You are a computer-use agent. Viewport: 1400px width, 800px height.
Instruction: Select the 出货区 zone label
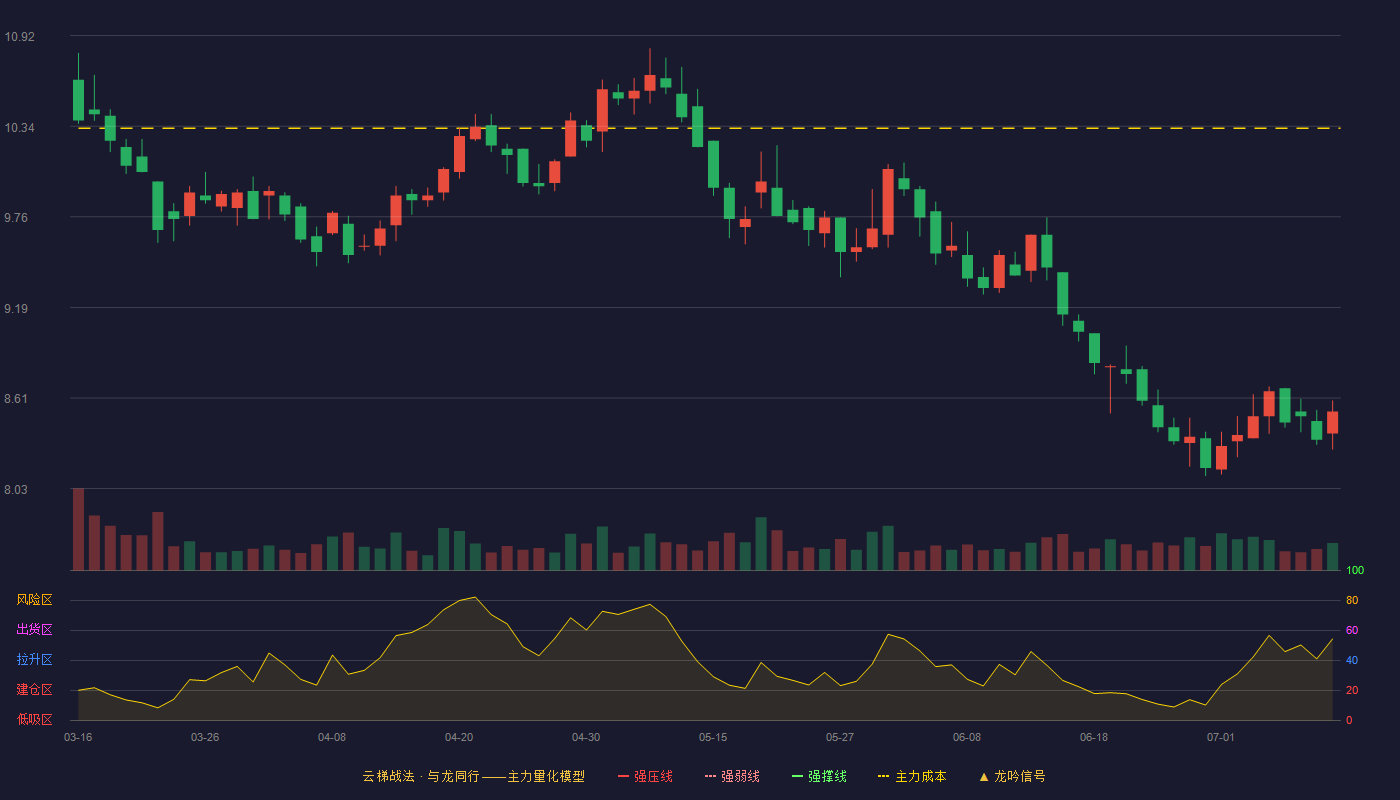(34, 630)
